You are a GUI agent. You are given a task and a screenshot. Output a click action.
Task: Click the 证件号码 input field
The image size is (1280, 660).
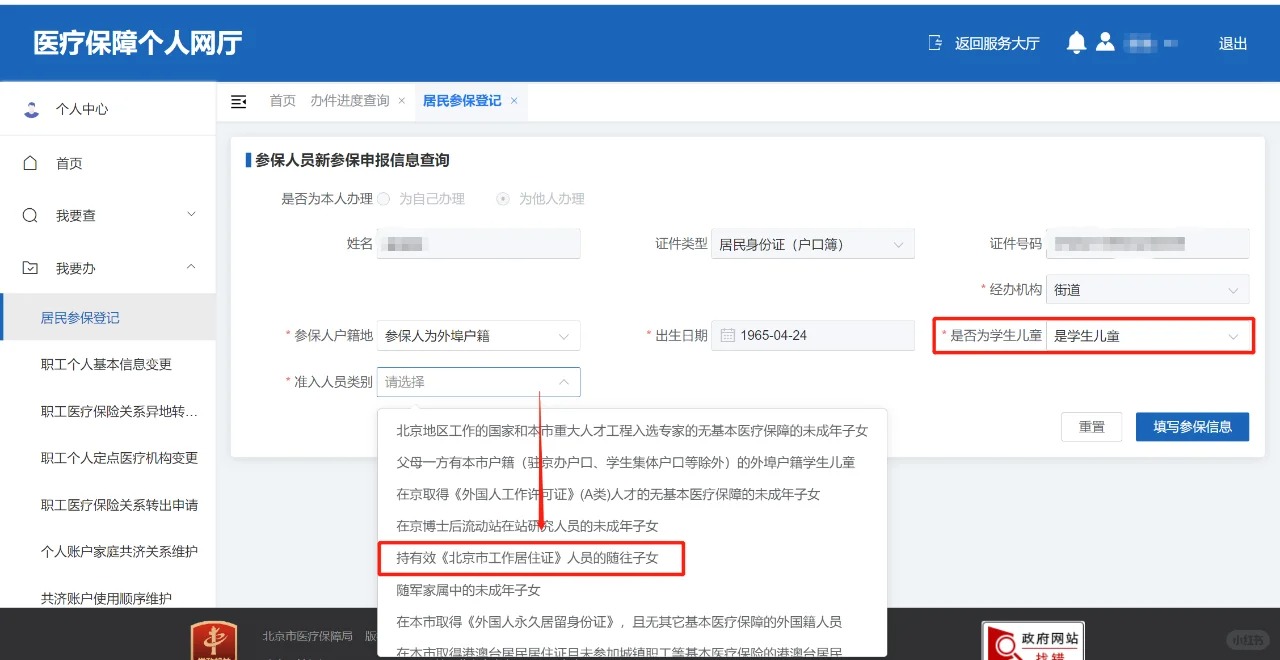pos(1147,244)
